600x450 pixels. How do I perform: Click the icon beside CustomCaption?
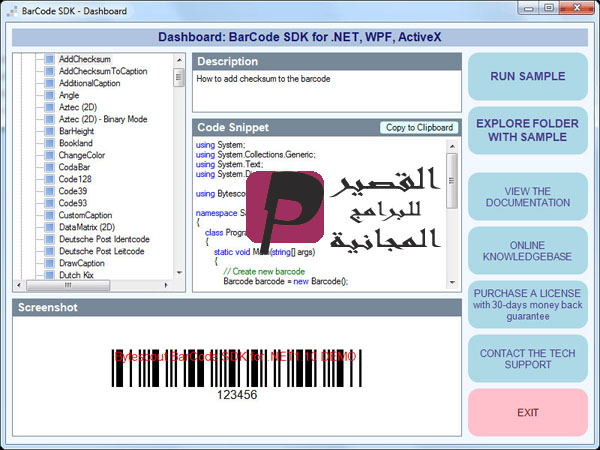tap(49, 215)
